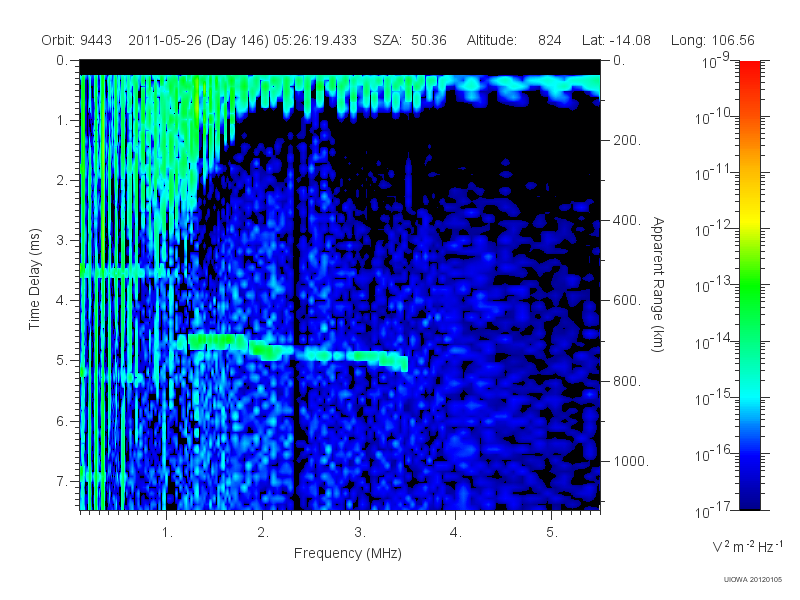
Task: Click the 'Long: 106.56' text
Action: click(x=712, y=40)
